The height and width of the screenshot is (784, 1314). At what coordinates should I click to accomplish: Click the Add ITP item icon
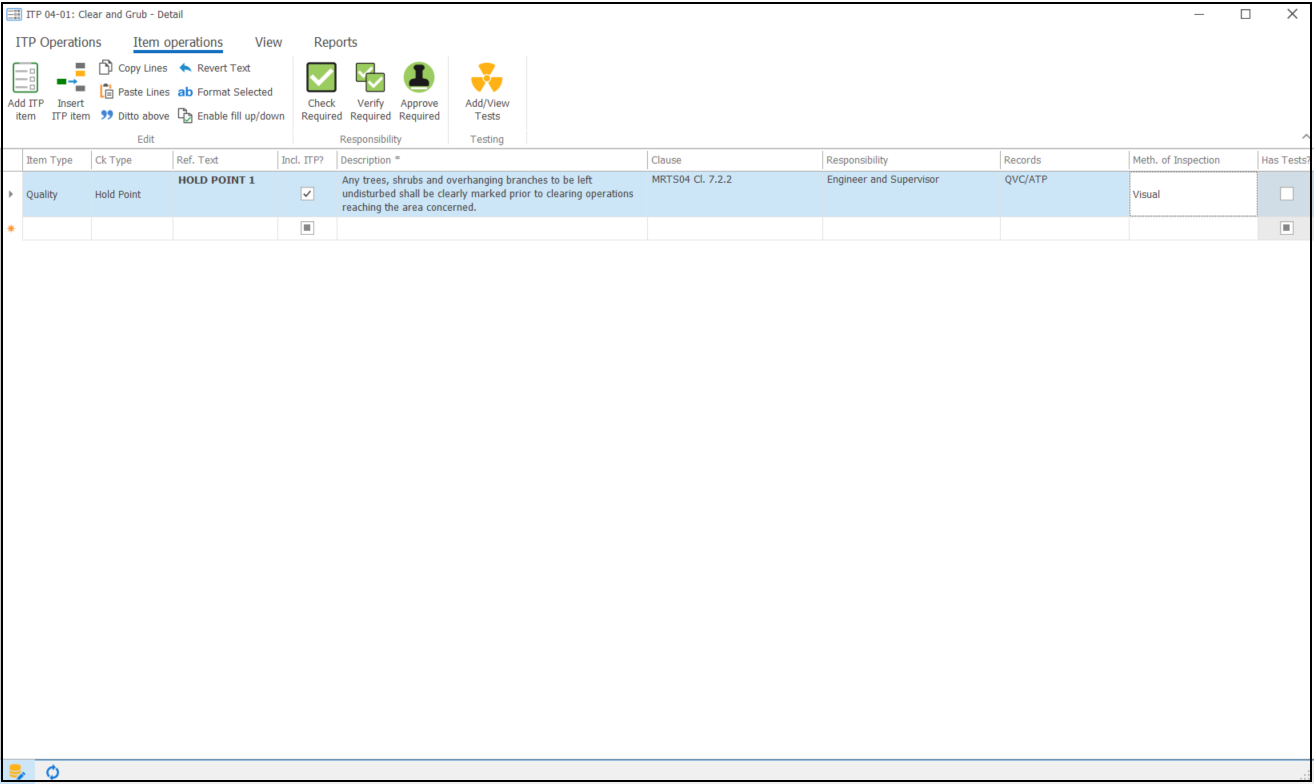[x=25, y=78]
